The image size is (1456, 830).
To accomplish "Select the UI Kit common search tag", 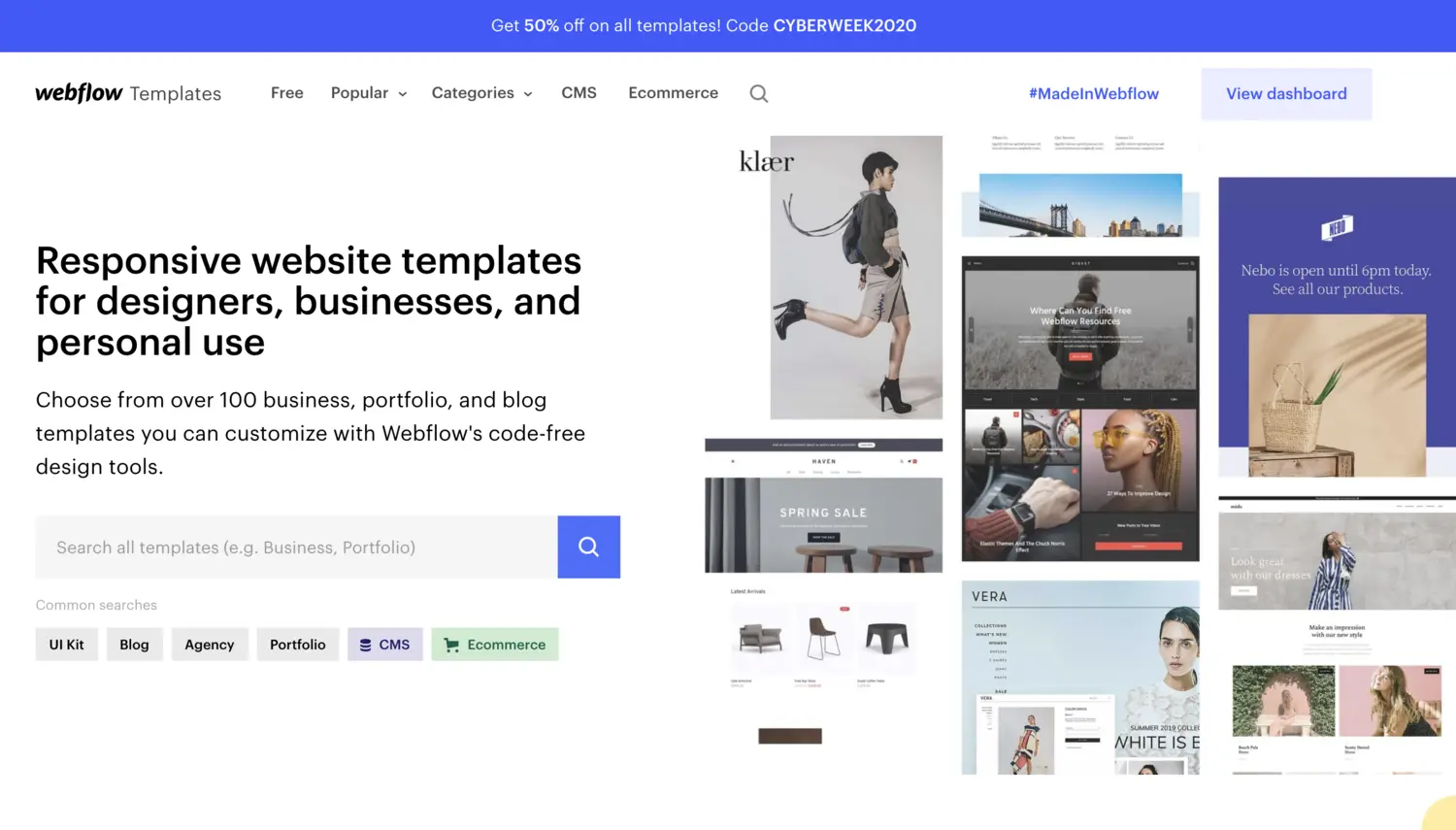I will click(x=67, y=645).
